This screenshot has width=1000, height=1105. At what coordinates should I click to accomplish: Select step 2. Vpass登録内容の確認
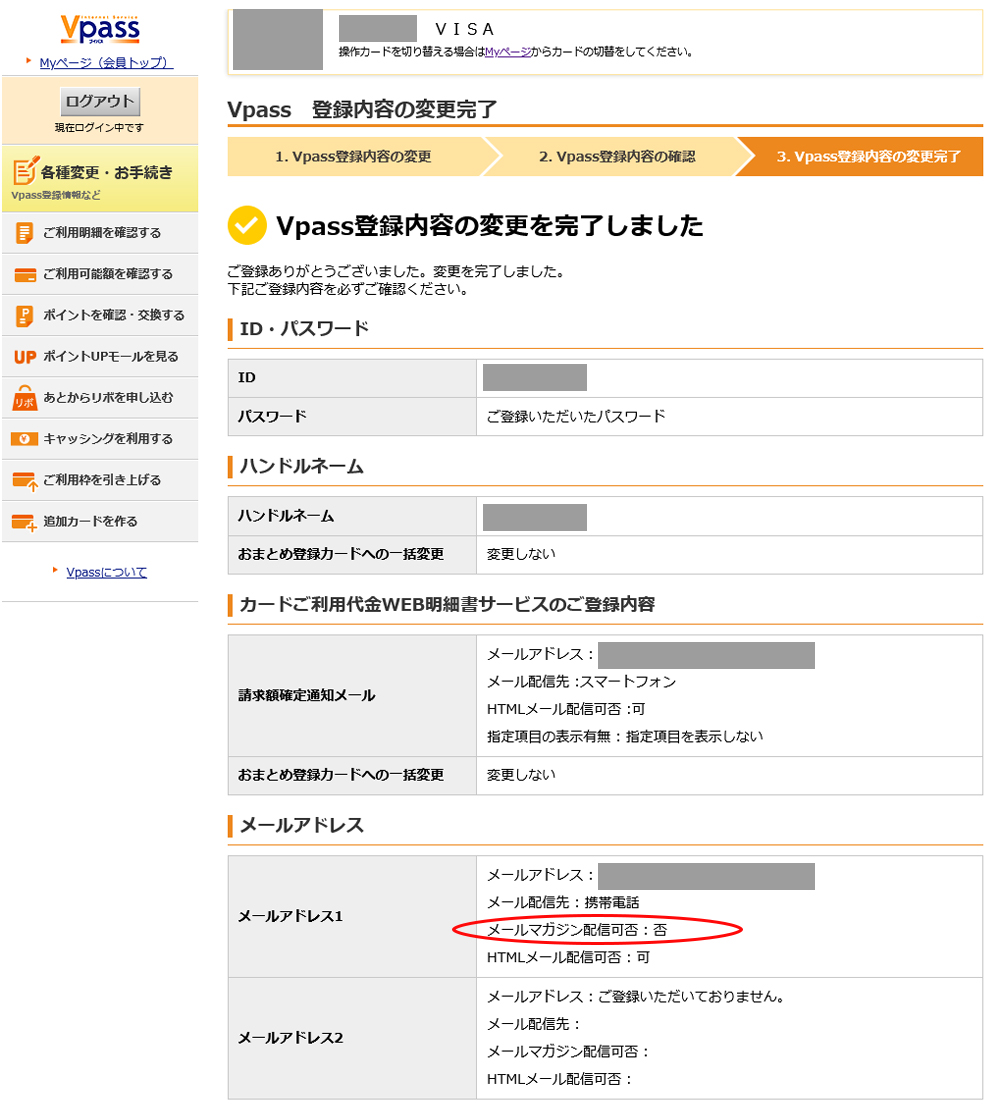click(x=617, y=156)
